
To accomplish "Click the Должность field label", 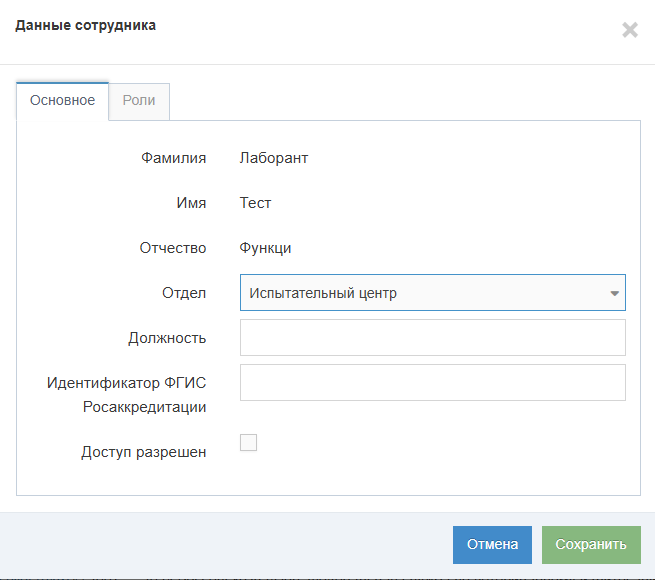I will (x=167, y=338).
